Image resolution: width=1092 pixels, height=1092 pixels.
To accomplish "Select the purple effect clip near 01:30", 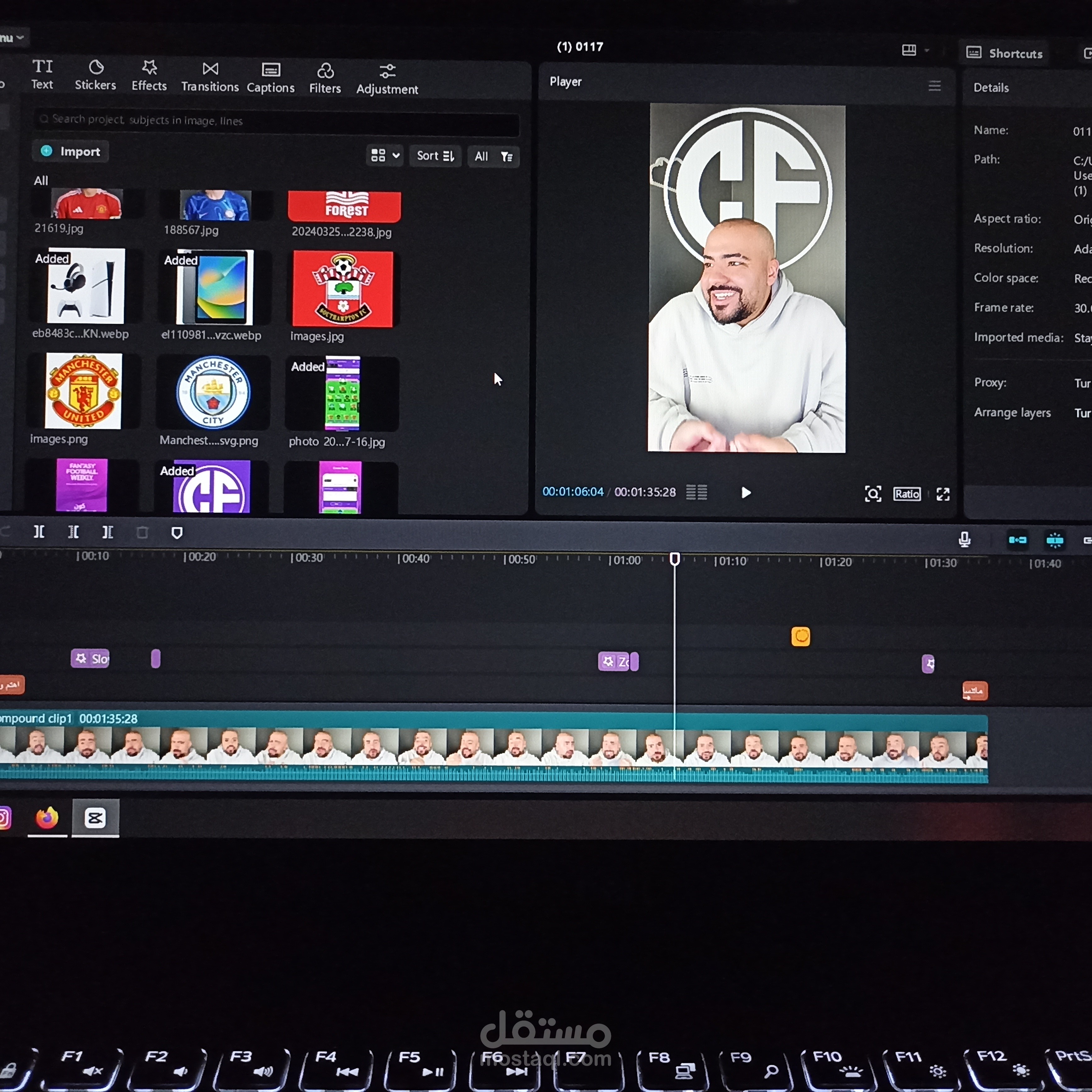I will click(x=928, y=664).
